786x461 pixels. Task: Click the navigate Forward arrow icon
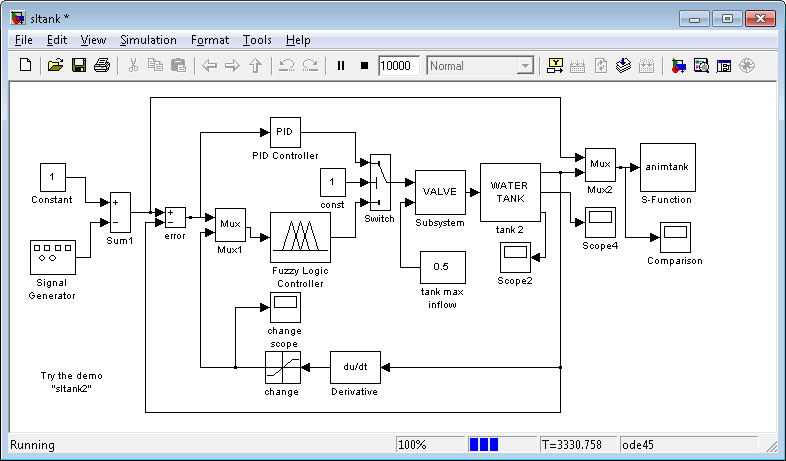coord(233,66)
